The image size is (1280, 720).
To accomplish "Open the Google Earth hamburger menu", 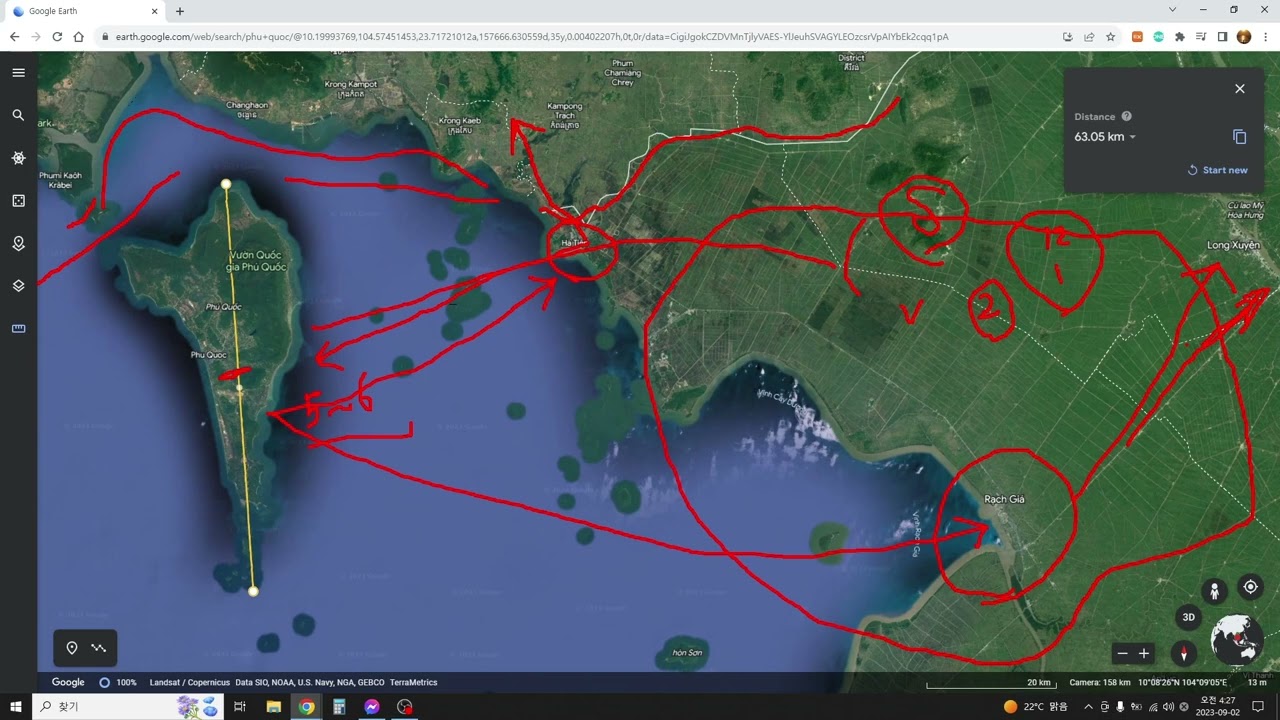I will pos(18,73).
